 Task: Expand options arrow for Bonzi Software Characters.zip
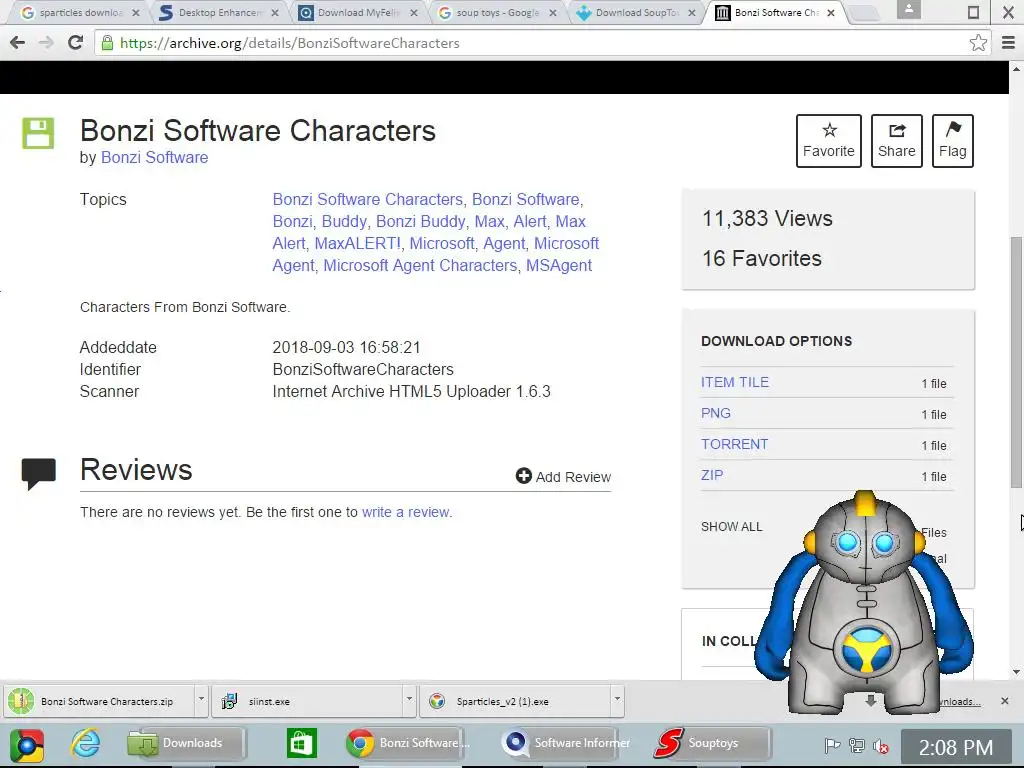[202, 699]
